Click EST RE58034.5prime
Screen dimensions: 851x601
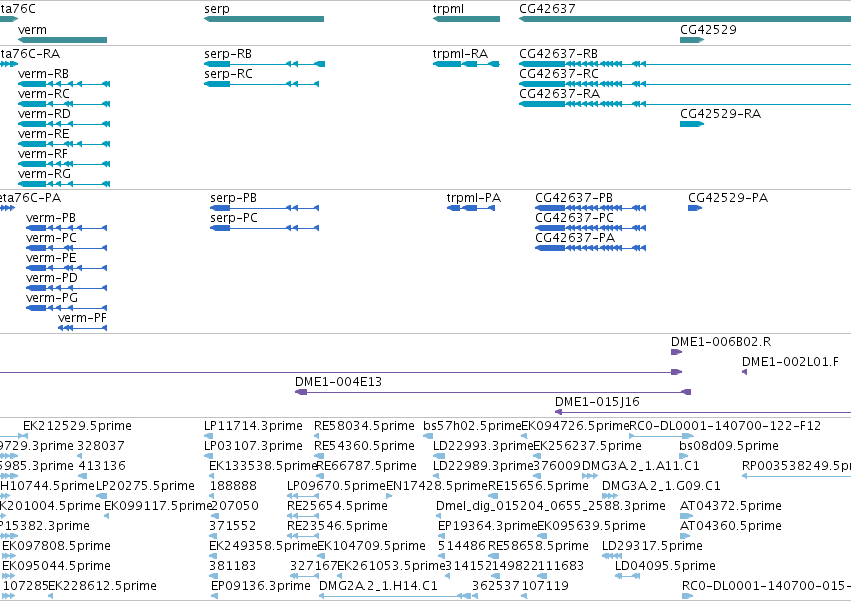pyautogui.click(x=364, y=426)
